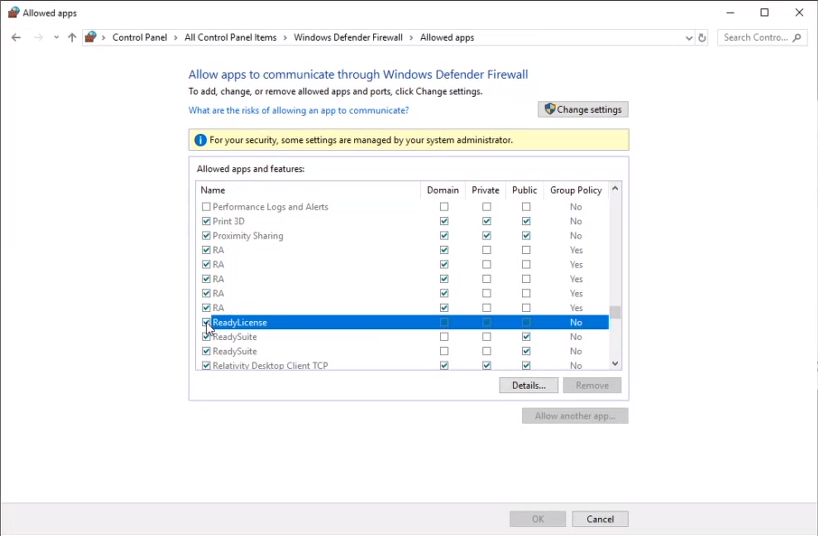
Task: Click the Private column header
Action: pyautogui.click(x=485, y=190)
